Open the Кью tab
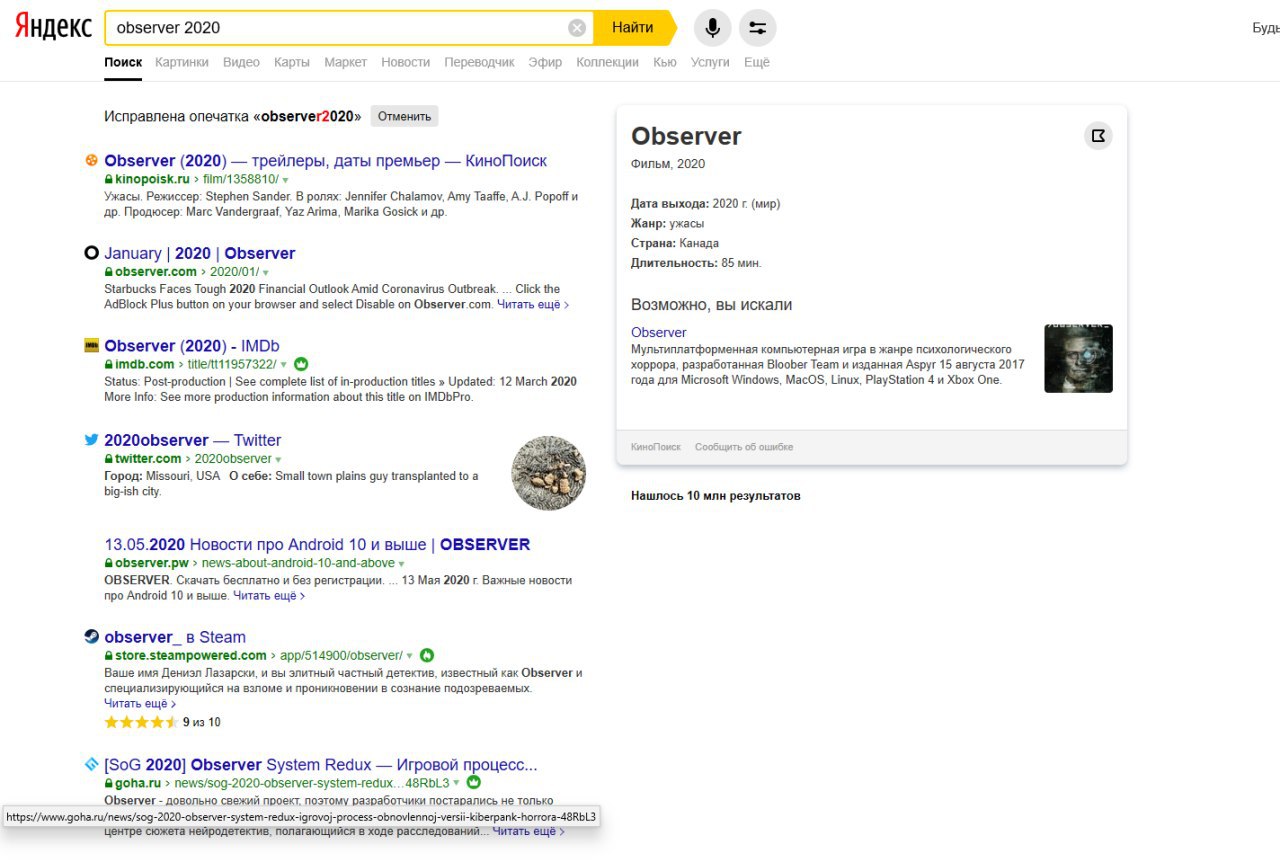 click(664, 62)
